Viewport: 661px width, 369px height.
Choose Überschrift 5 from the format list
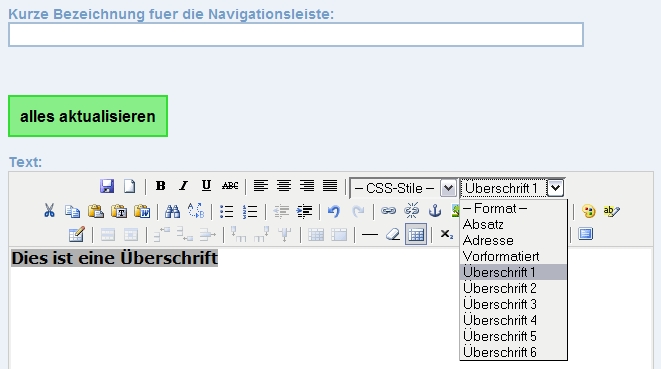point(513,337)
